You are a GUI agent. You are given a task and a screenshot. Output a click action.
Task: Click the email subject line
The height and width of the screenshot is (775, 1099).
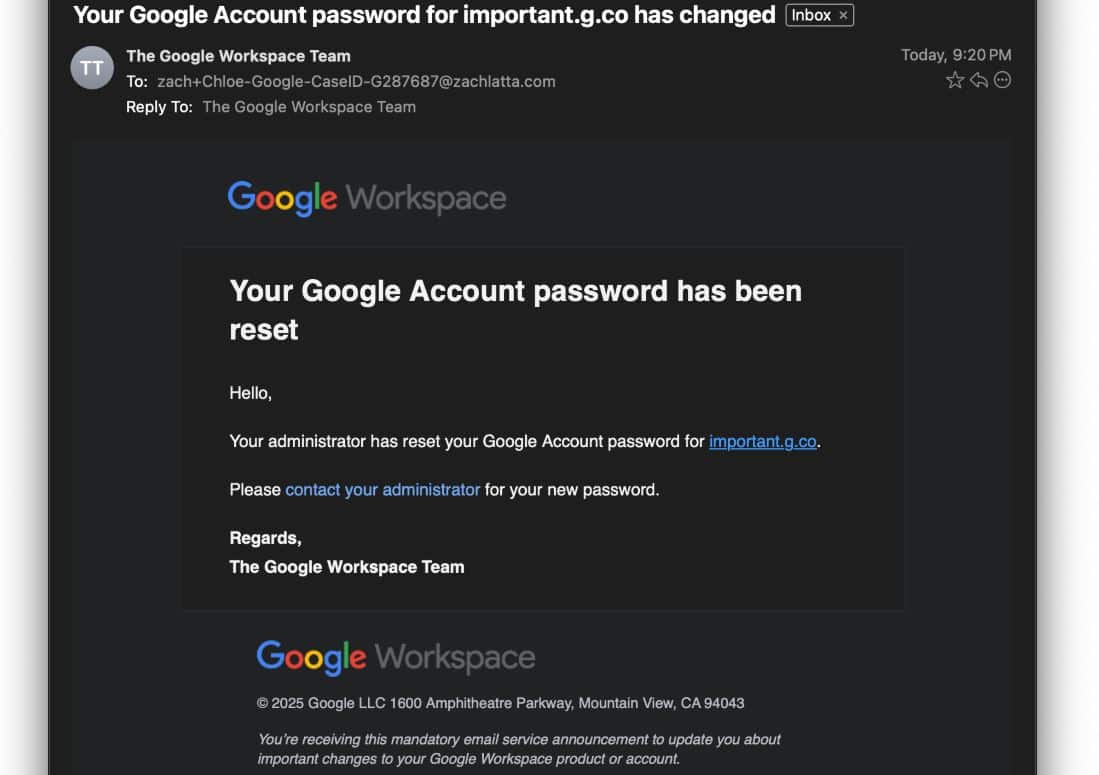pyautogui.click(x=424, y=15)
